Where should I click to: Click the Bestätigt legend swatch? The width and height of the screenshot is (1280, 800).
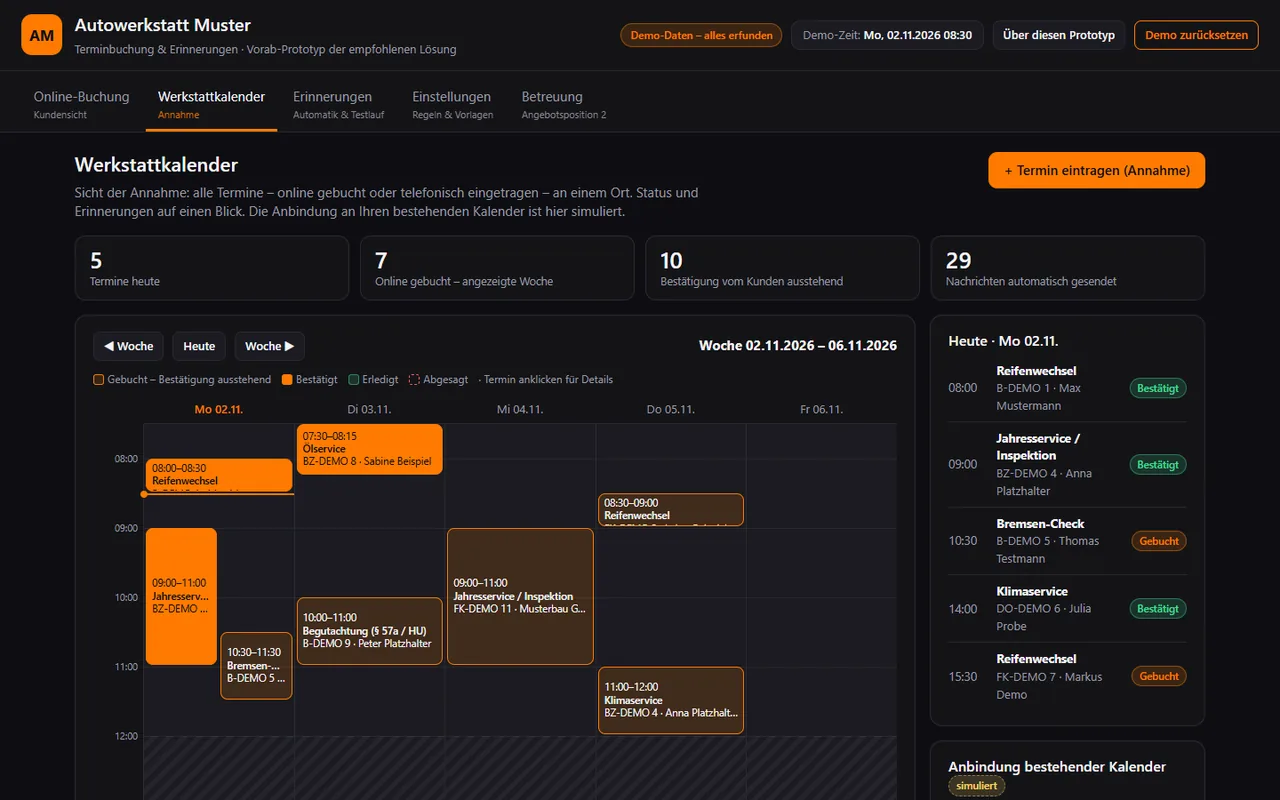click(x=287, y=380)
